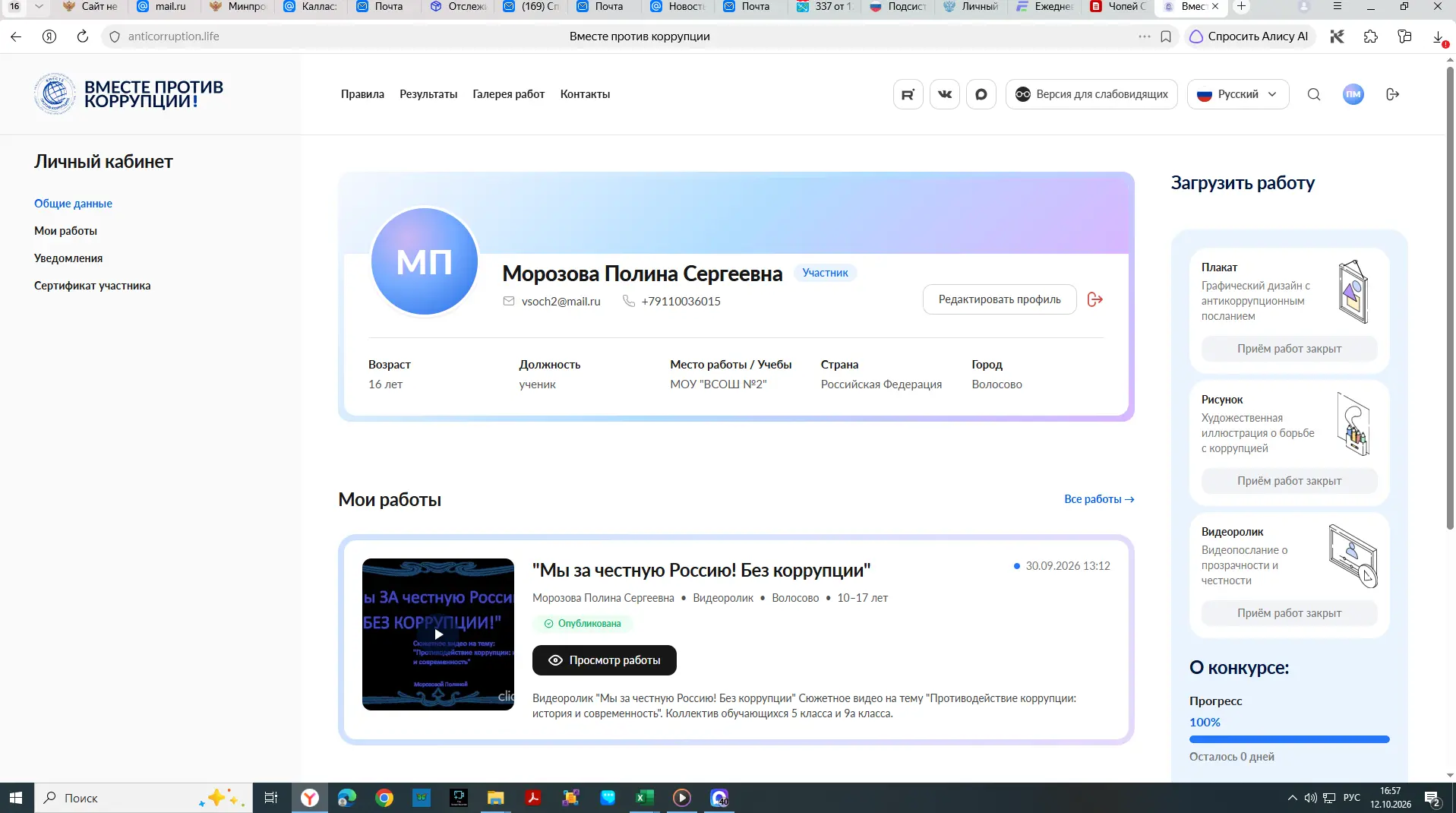The image size is (1456, 813).
Task: Expand the Русский language dropdown
Action: [x=1237, y=94]
